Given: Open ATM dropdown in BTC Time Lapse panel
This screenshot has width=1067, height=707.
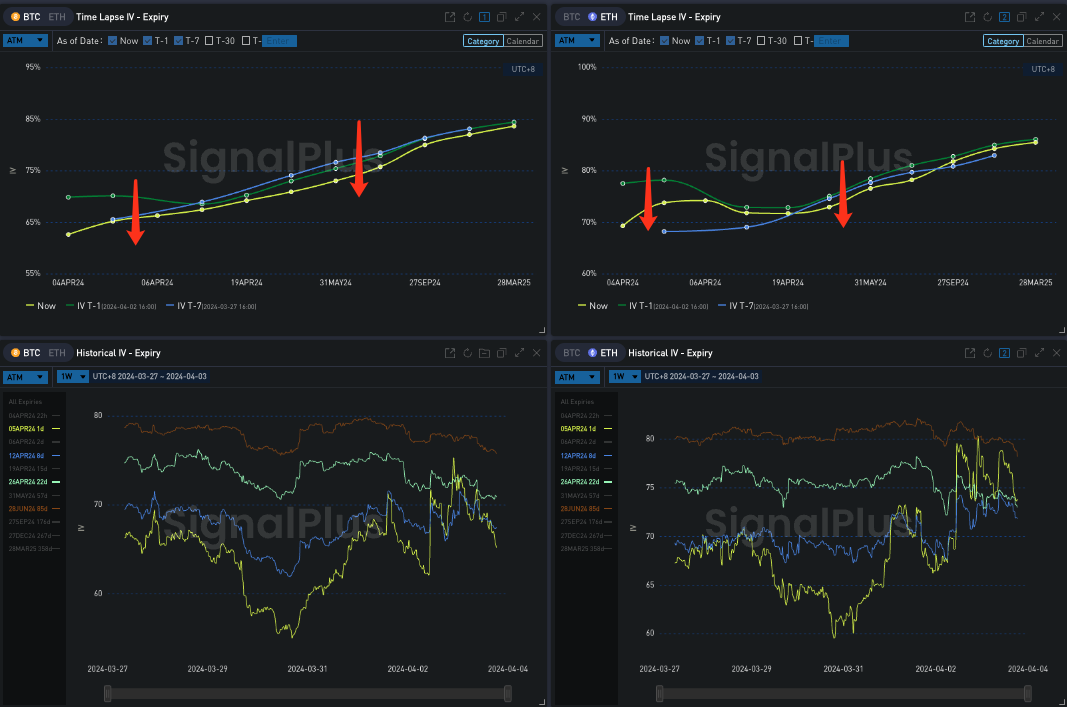Looking at the screenshot, I should point(25,41).
